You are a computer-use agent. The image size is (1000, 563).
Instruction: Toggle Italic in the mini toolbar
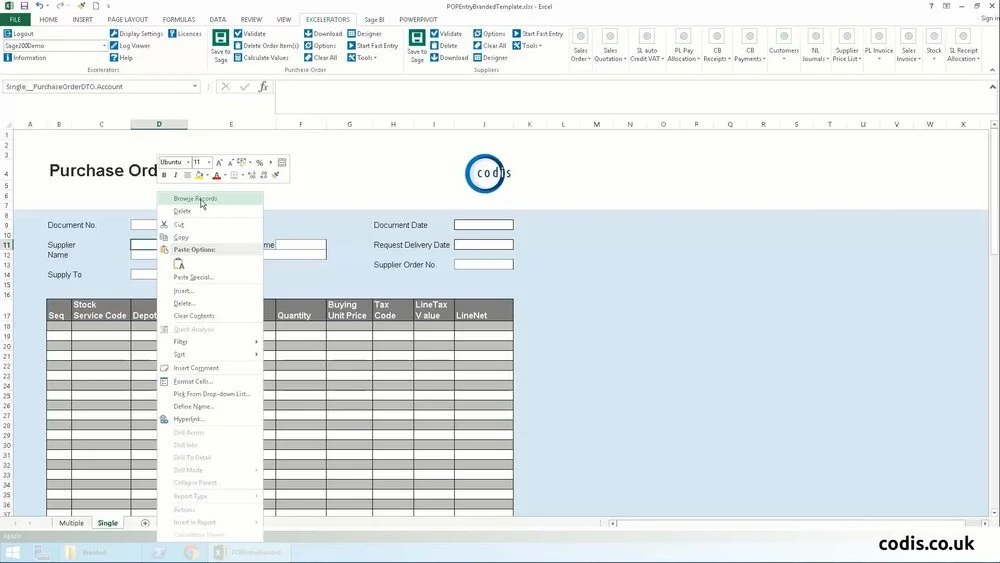pyautogui.click(x=175, y=175)
